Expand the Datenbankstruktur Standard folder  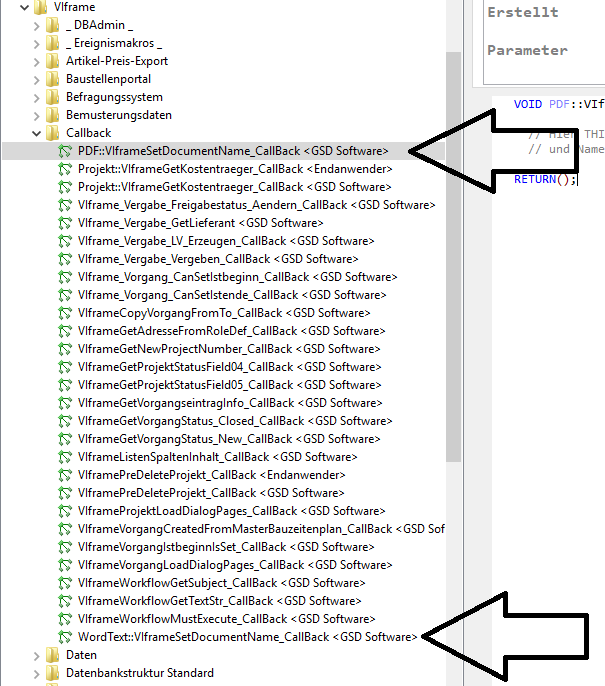(x=37, y=673)
